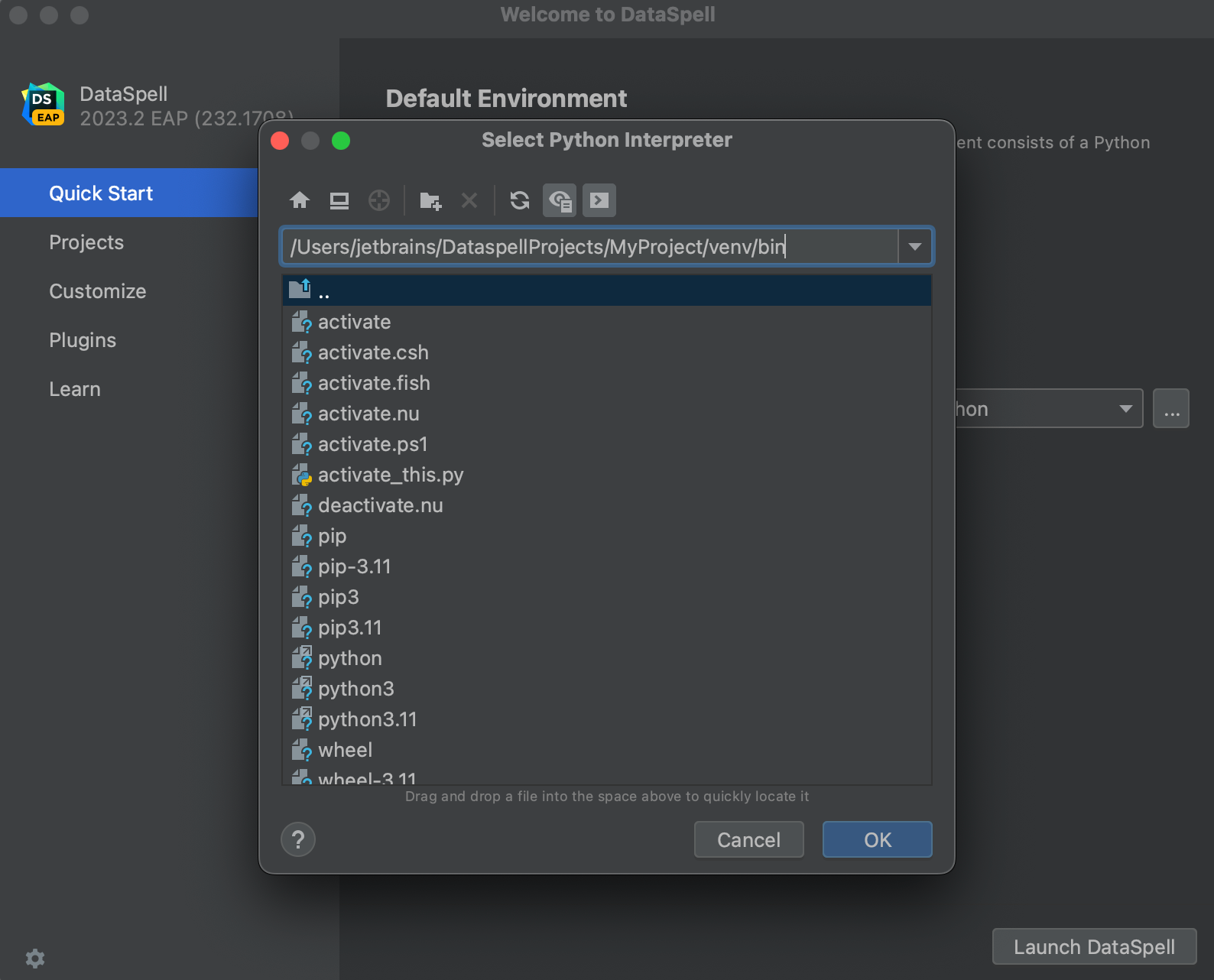Image resolution: width=1214 pixels, height=980 pixels.
Task: Toggle show hidden files and directories
Action: pos(560,200)
